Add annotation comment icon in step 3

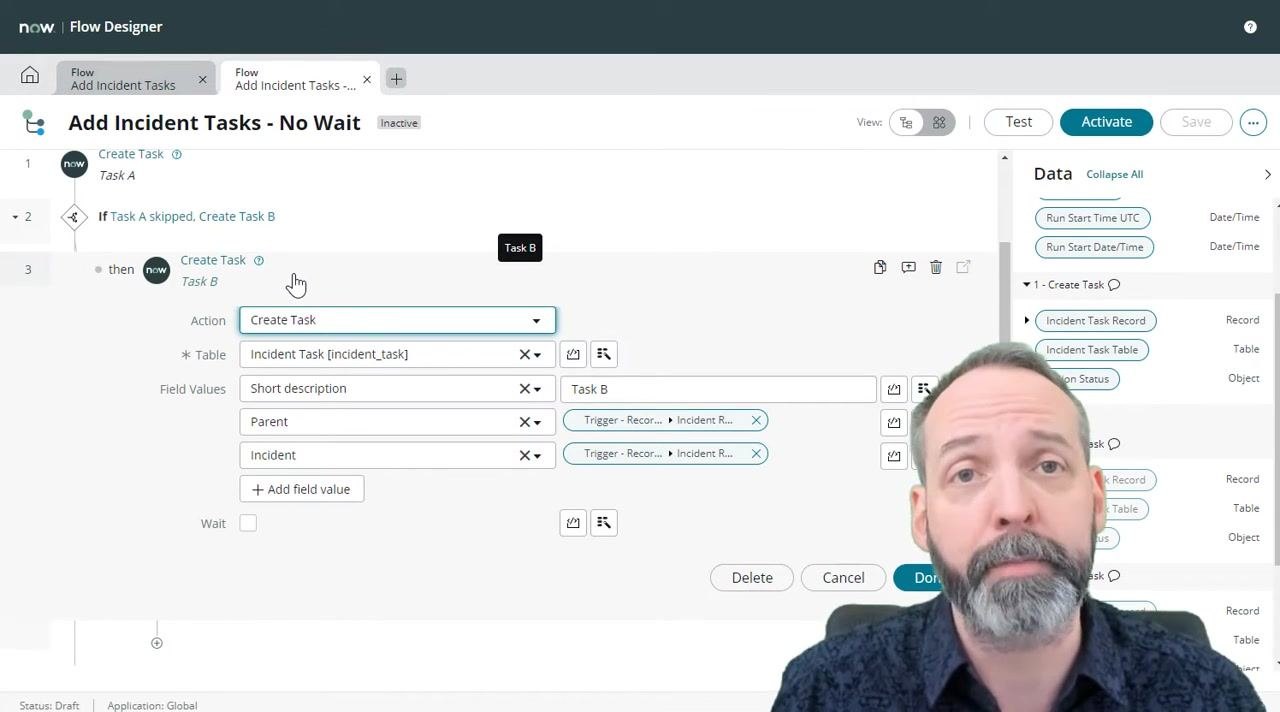908,267
